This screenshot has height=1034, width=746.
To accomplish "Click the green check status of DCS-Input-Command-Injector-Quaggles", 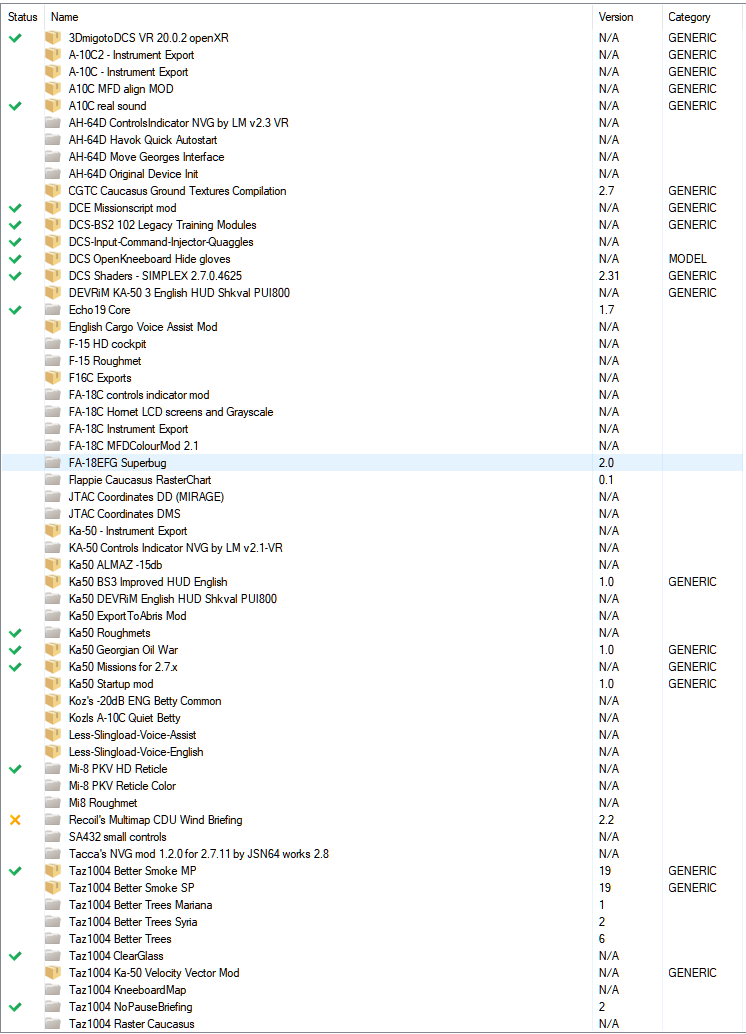I will tap(15, 242).
